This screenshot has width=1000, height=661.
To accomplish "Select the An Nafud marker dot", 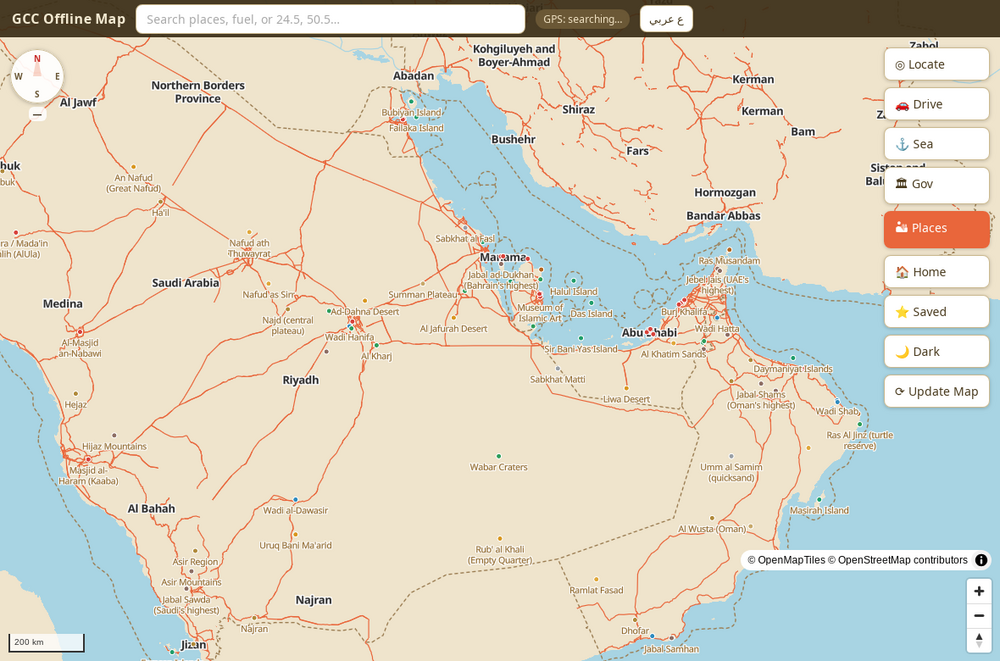I will [133, 167].
